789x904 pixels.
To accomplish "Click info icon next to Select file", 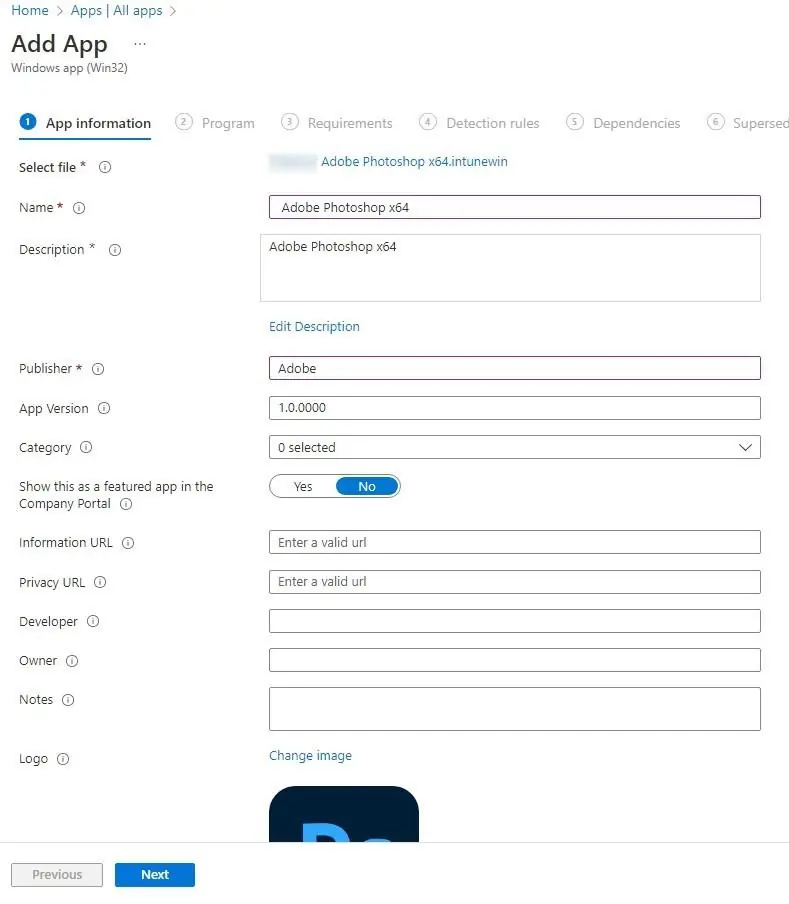I will point(105,167).
